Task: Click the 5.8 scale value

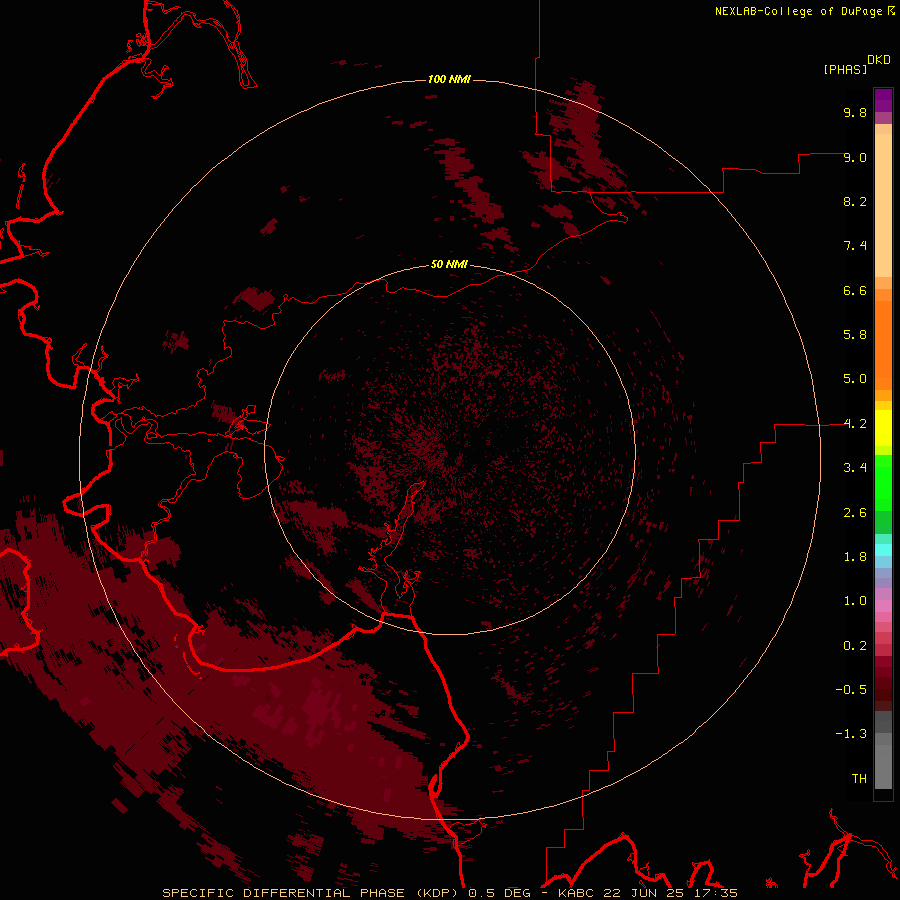Action: (x=855, y=335)
